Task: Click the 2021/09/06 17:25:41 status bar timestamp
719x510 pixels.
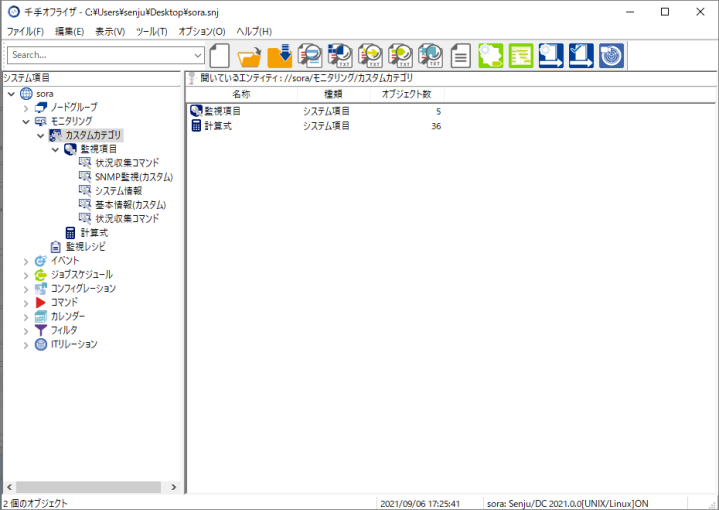Action: [x=420, y=504]
